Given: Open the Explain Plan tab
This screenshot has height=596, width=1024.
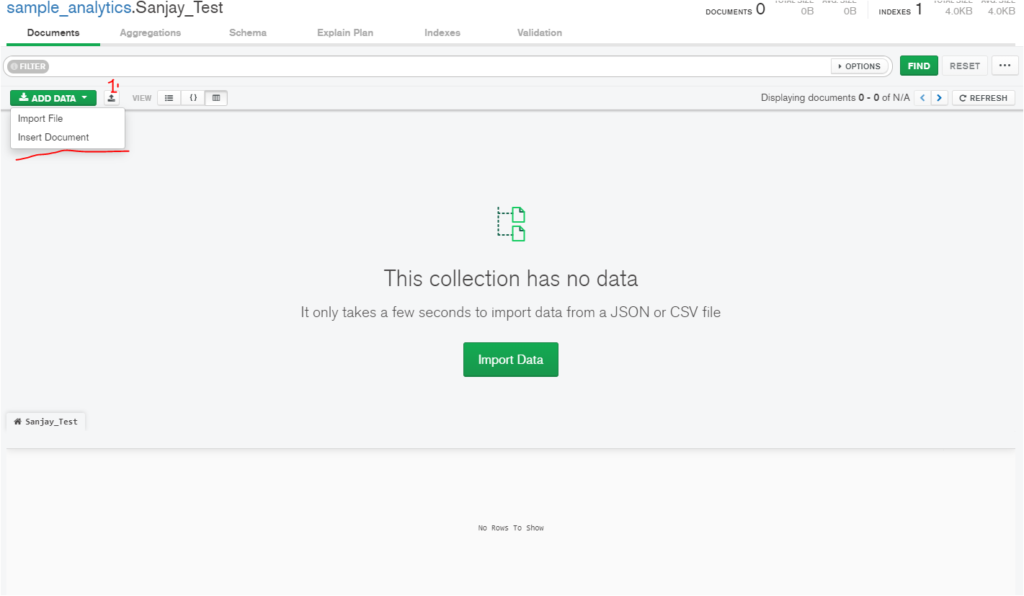Looking at the screenshot, I should point(345,33).
